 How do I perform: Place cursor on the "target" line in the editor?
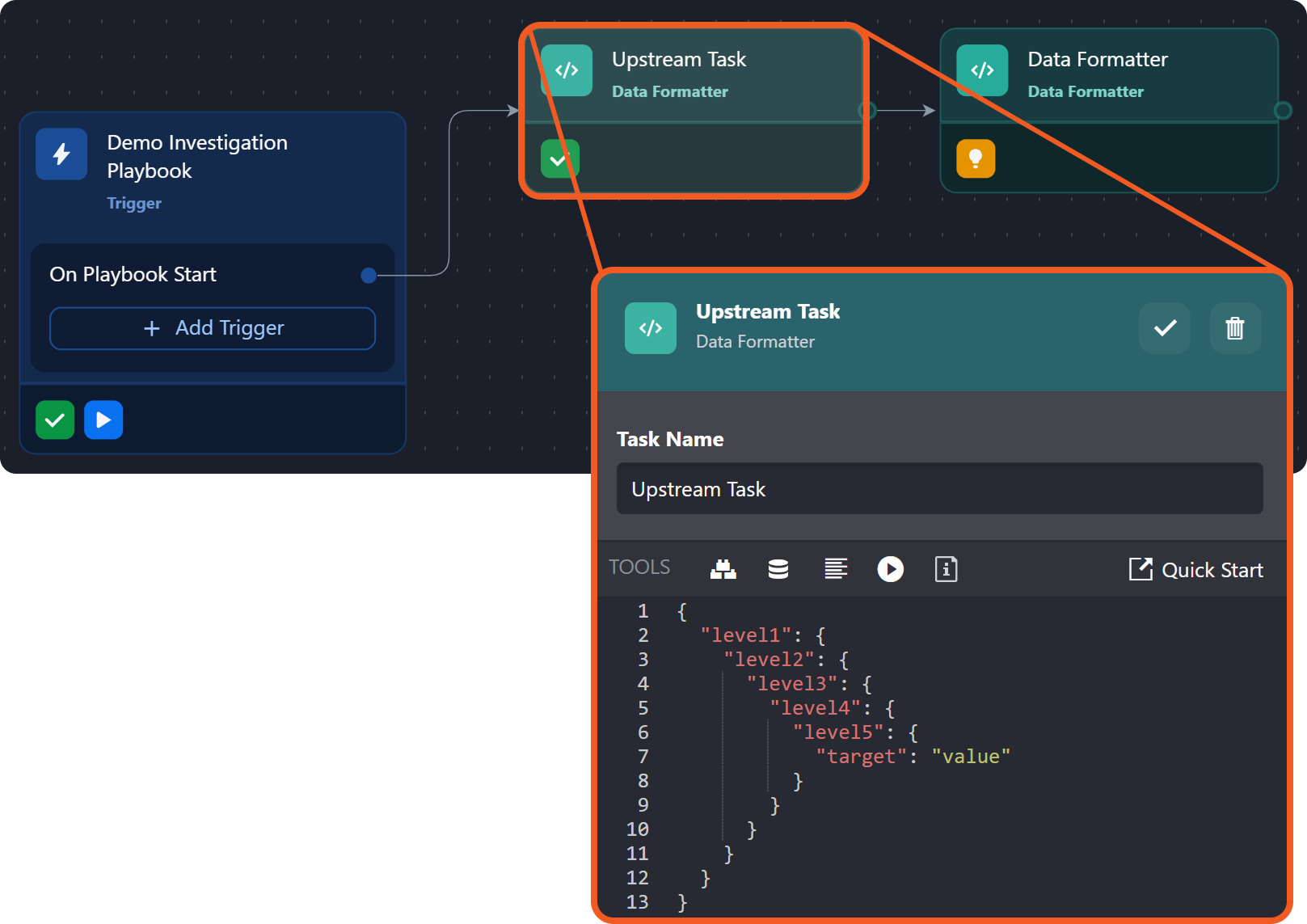click(x=913, y=757)
